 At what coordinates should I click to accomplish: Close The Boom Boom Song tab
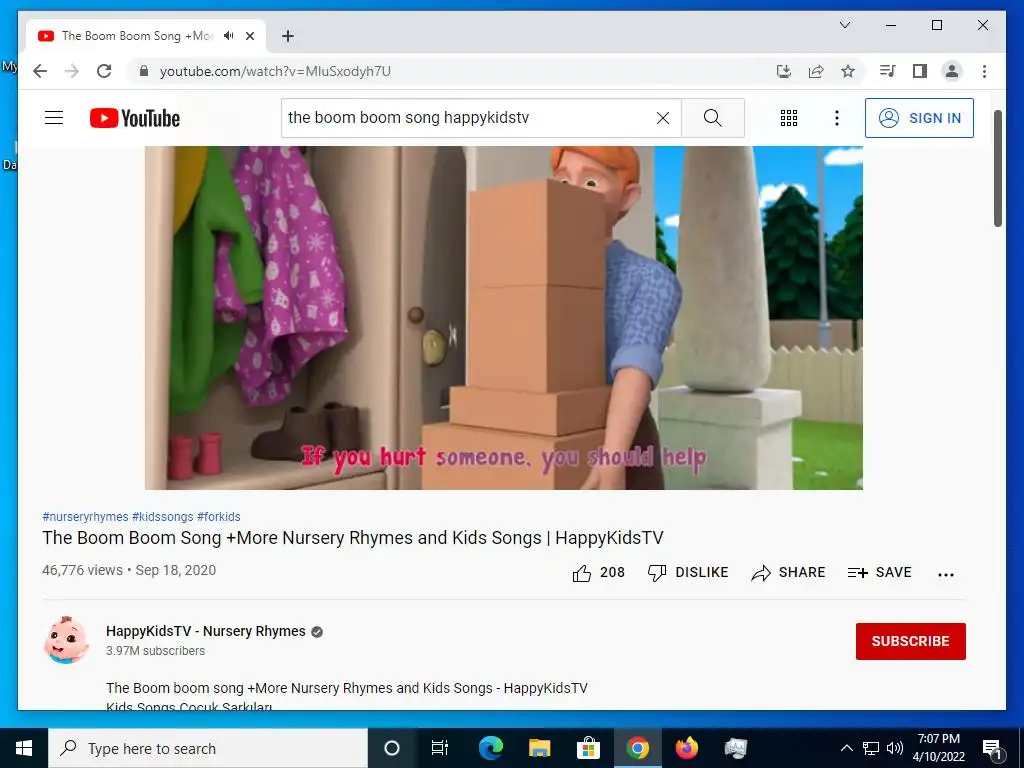point(249,36)
